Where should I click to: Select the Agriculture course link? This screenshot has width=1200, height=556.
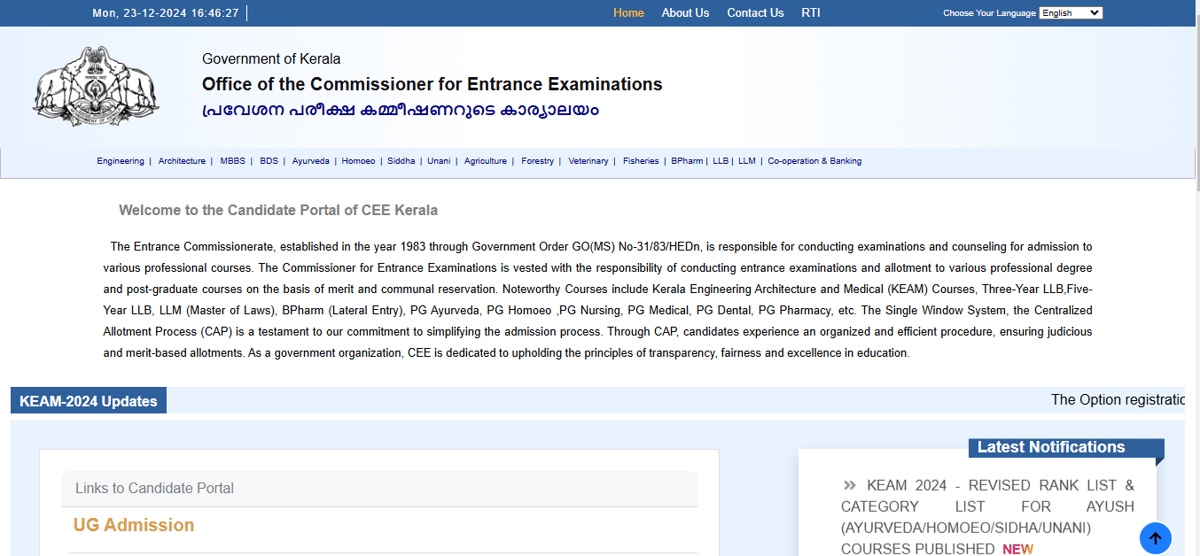pos(486,161)
